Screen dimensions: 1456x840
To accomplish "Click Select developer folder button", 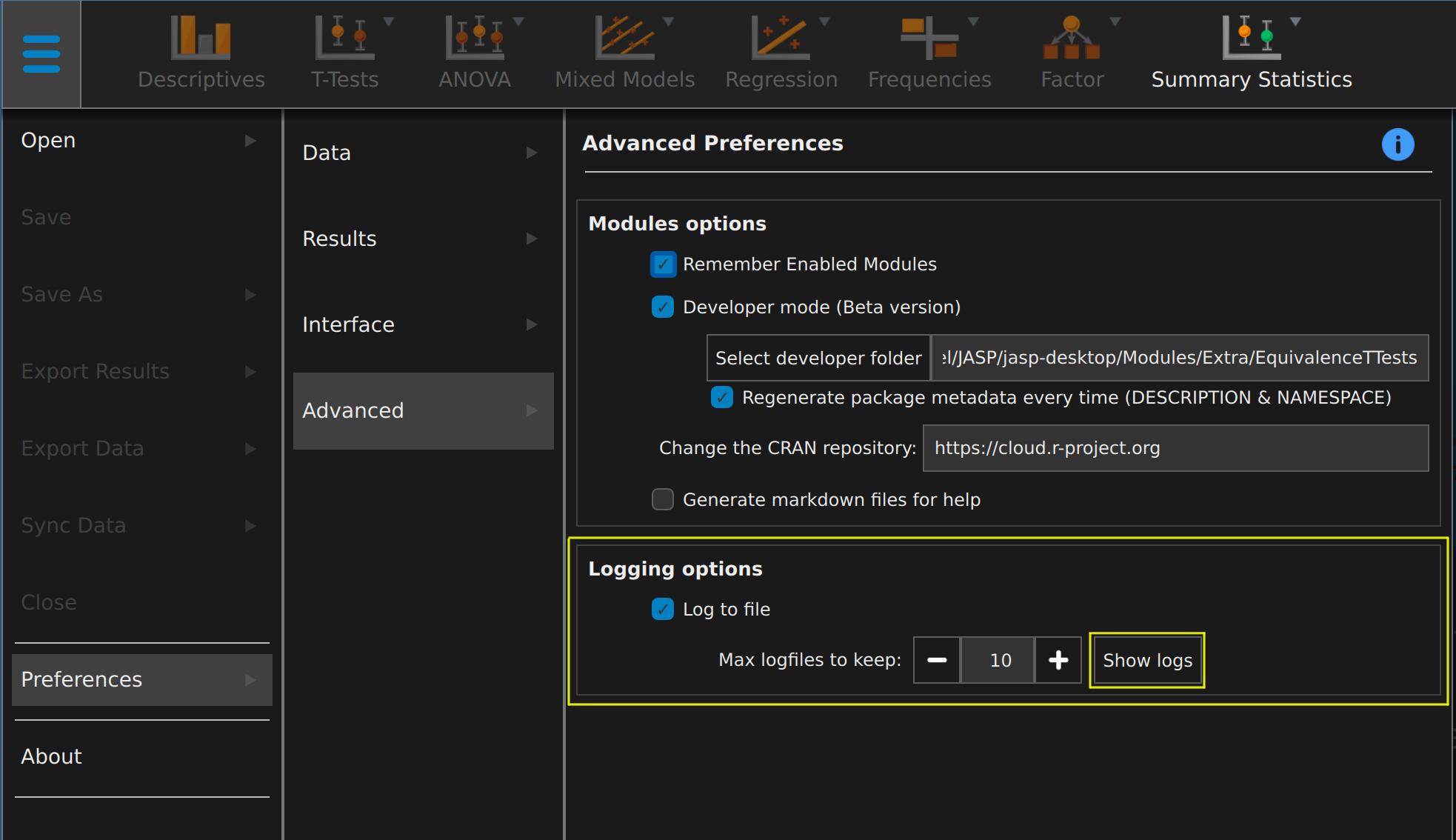I will (818, 358).
